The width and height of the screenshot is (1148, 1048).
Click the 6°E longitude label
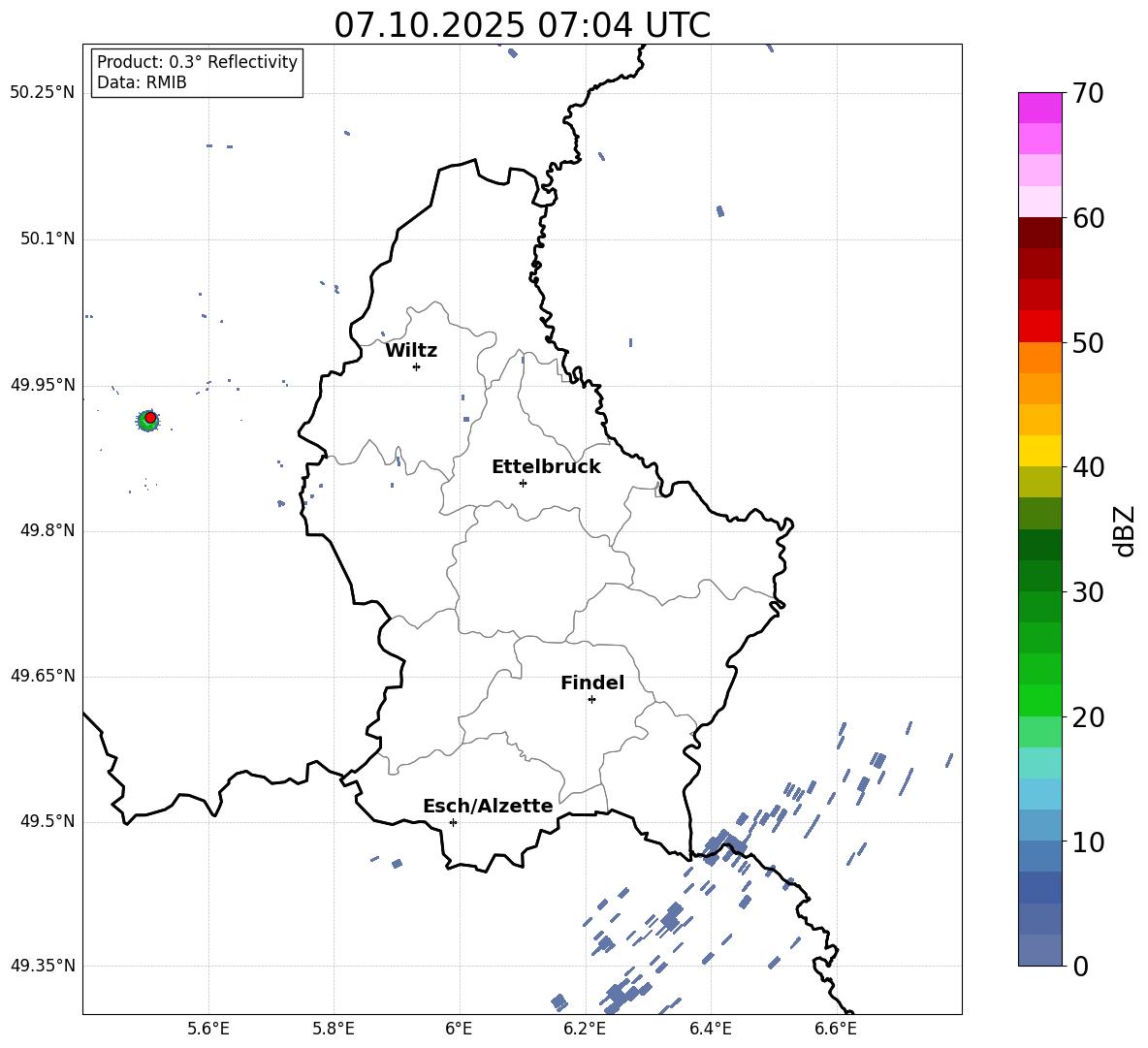(x=459, y=1029)
